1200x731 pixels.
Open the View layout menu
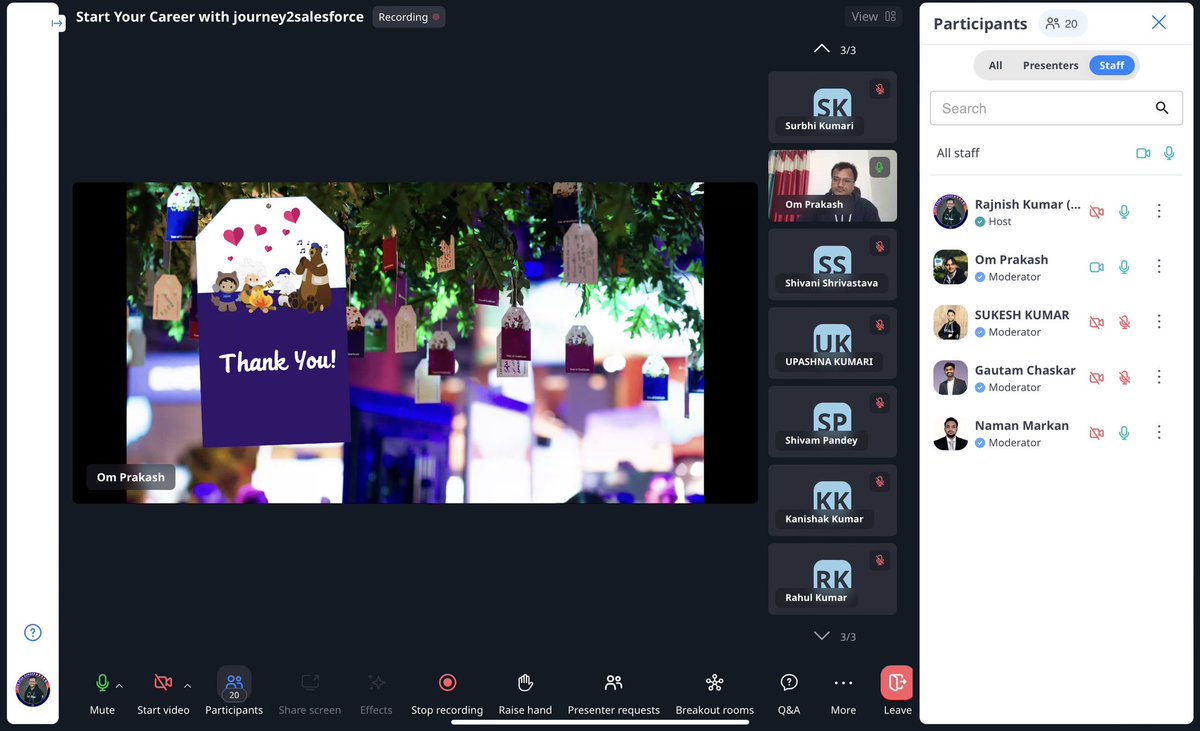click(x=873, y=16)
